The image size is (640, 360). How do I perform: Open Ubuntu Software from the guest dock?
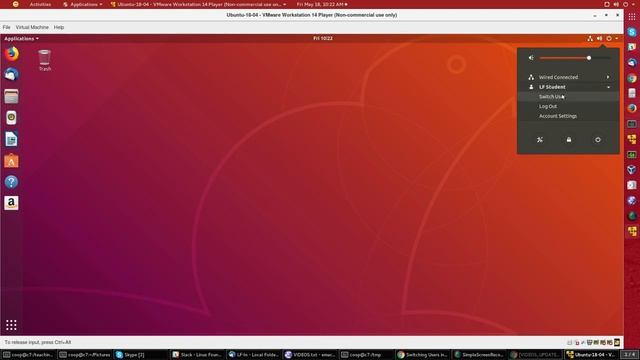point(11,161)
